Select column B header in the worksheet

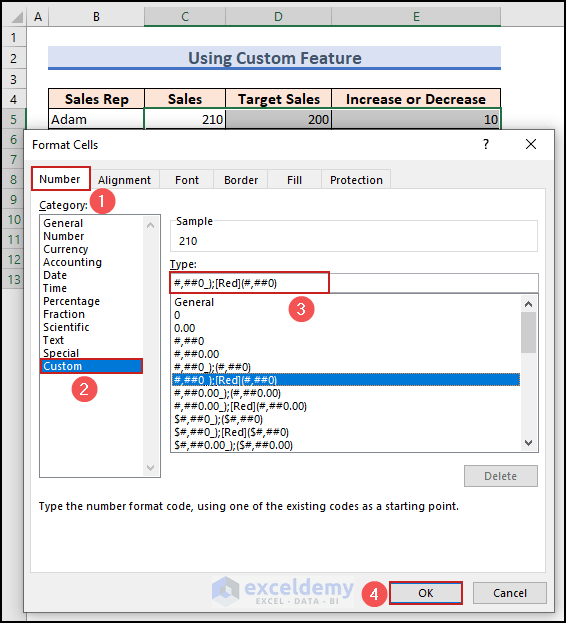click(x=96, y=17)
